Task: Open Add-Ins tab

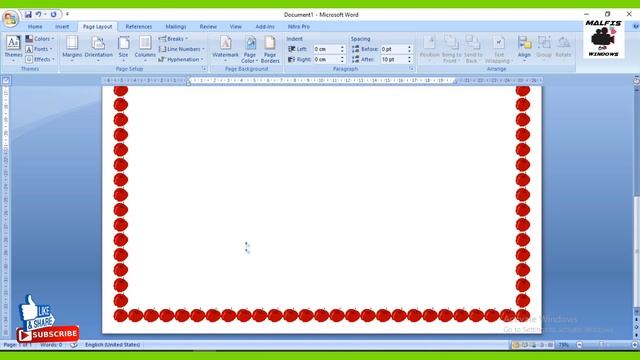Action: pos(265,27)
